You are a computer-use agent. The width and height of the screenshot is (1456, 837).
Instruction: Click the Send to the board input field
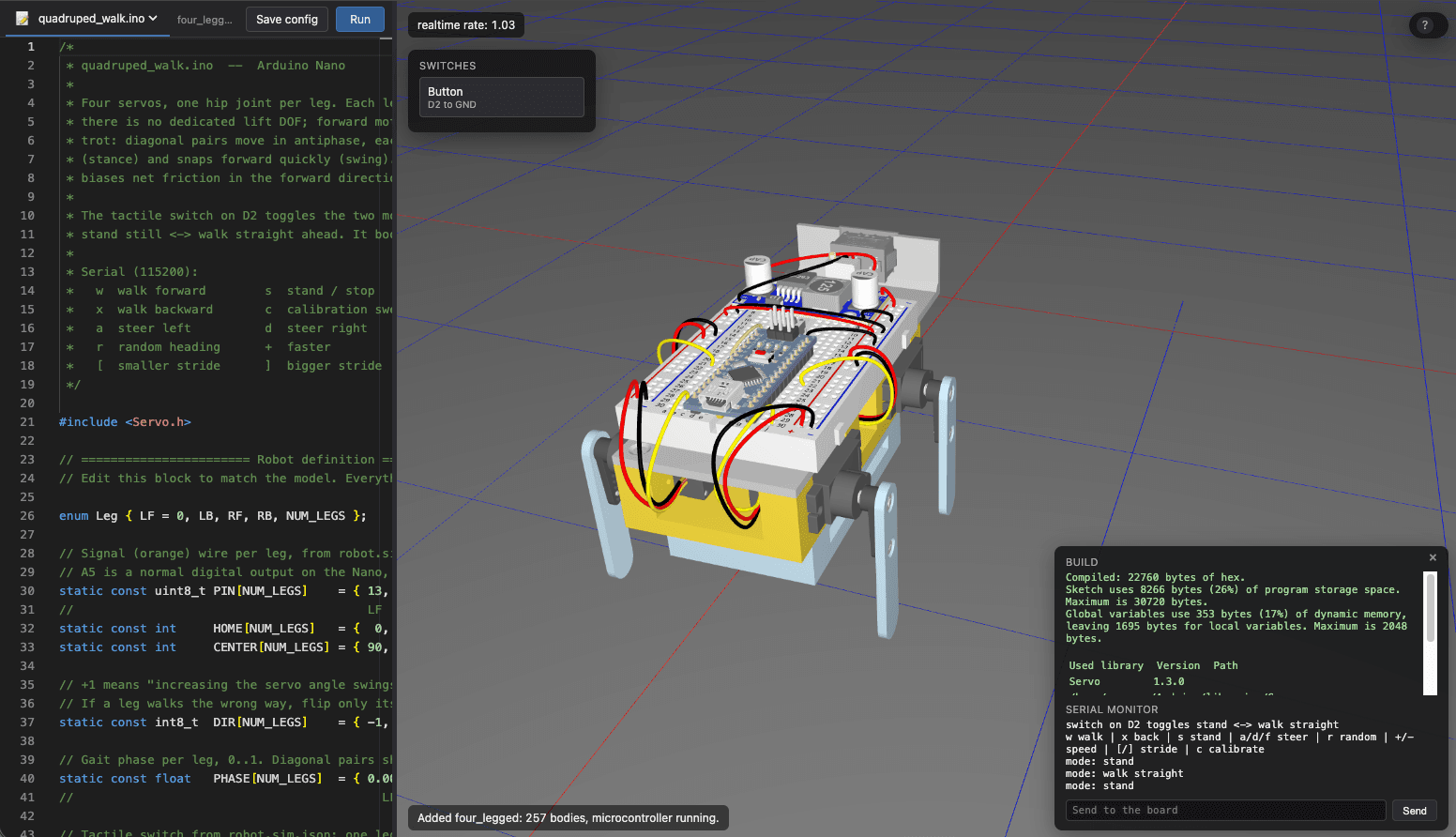click(x=1225, y=811)
